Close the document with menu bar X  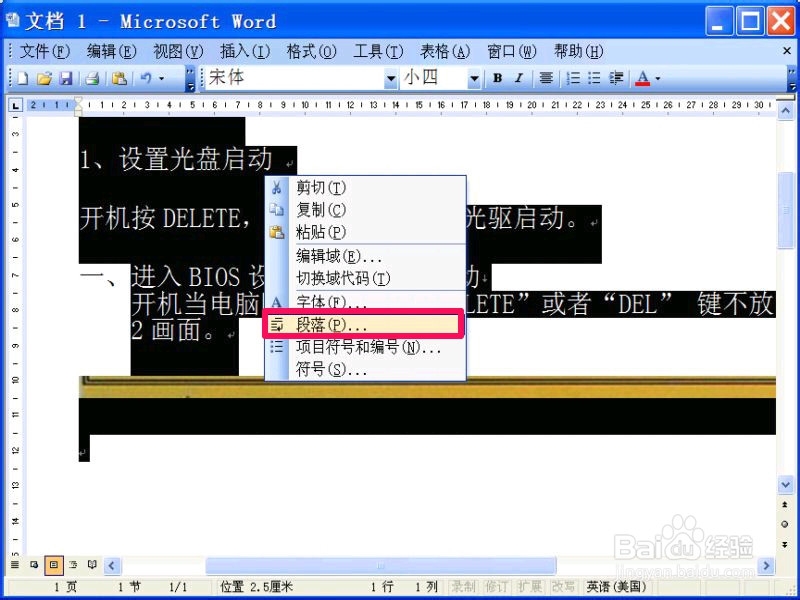tap(787, 51)
